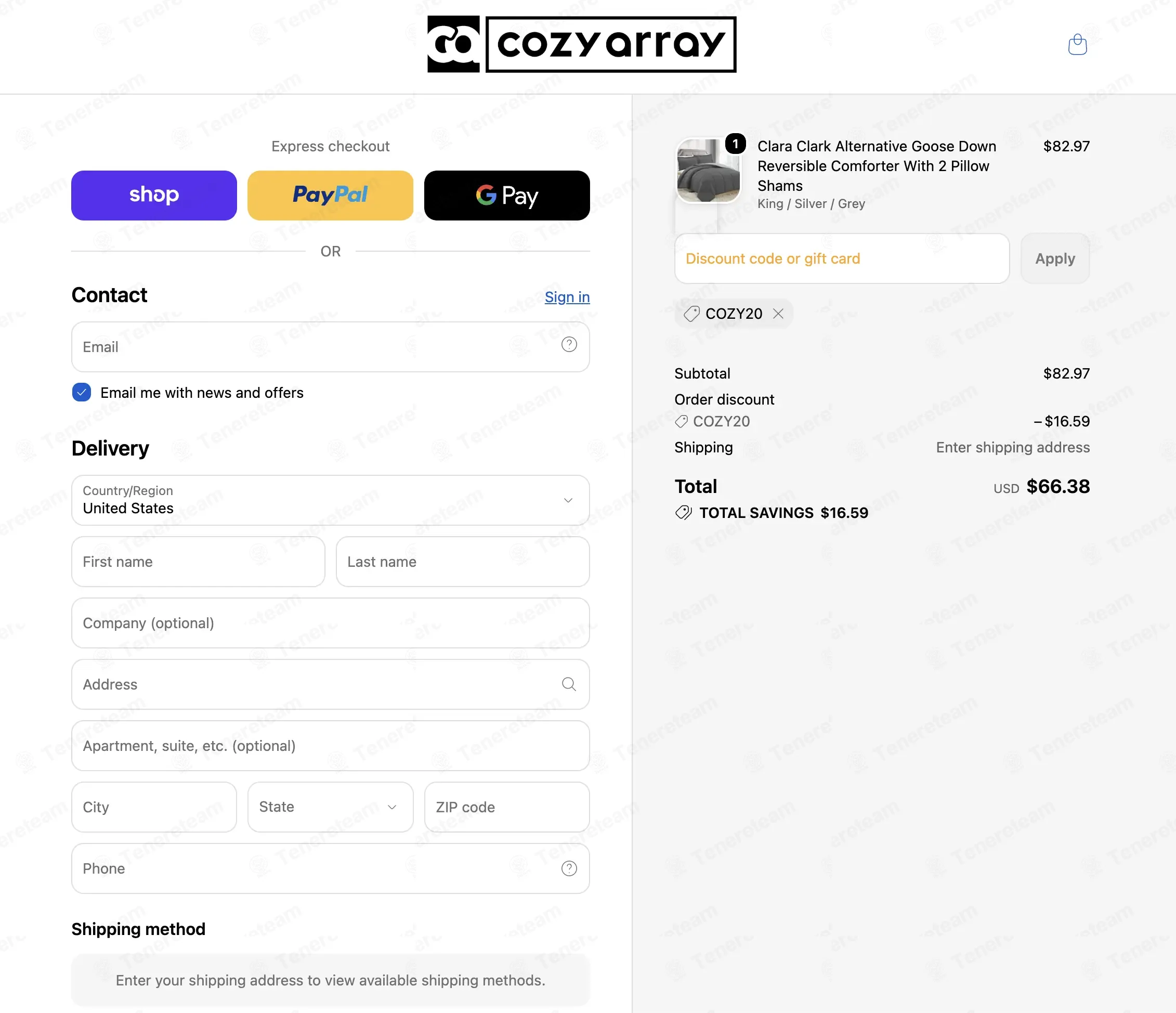Focus the Discount code or gift card field

pyautogui.click(x=842, y=258)
